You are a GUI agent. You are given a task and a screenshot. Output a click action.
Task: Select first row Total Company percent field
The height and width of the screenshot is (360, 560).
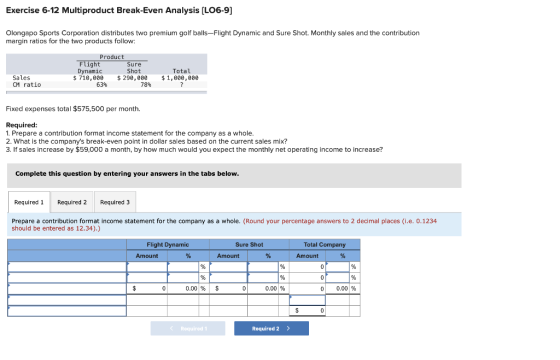point(338,267)
